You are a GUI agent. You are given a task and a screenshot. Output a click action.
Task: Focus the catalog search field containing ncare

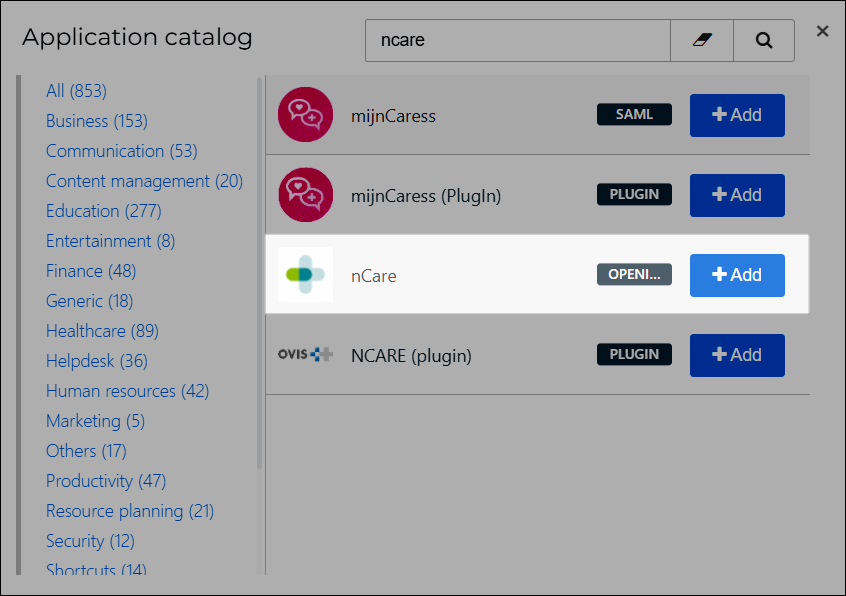coord(518,40)
